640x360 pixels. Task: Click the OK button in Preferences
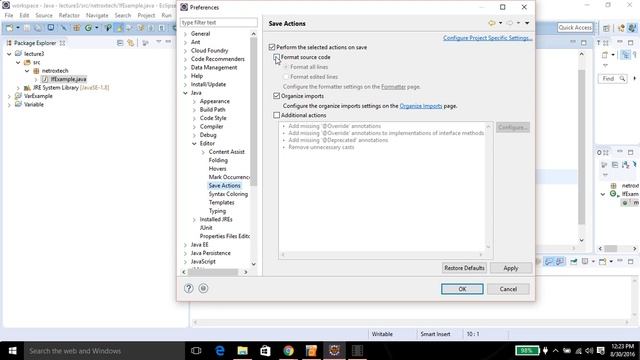point(462,289)
